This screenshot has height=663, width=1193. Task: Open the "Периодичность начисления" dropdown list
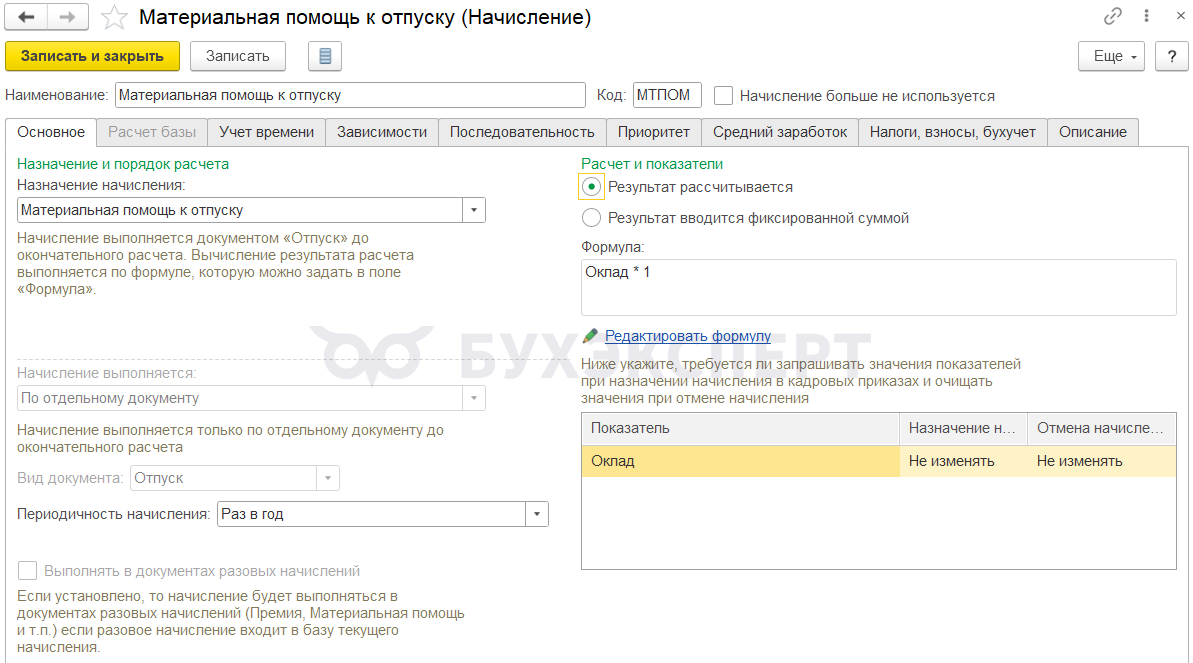(537, 514)
